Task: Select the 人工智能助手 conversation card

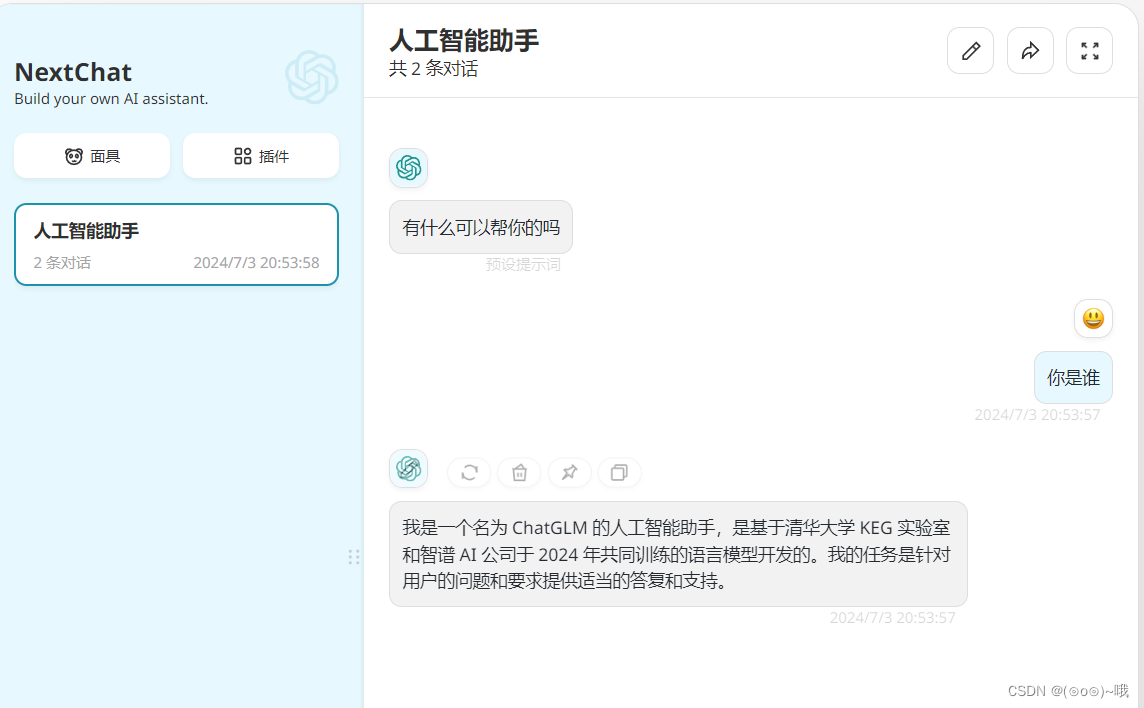Action: (x=177, y=245)
